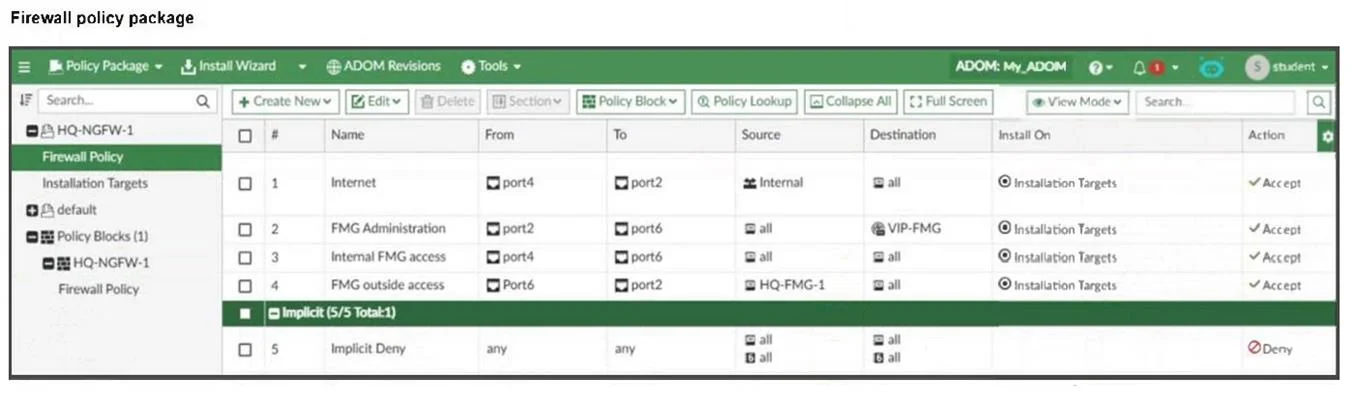
Task: Click the Name column header
Action: tap(348, 134)
